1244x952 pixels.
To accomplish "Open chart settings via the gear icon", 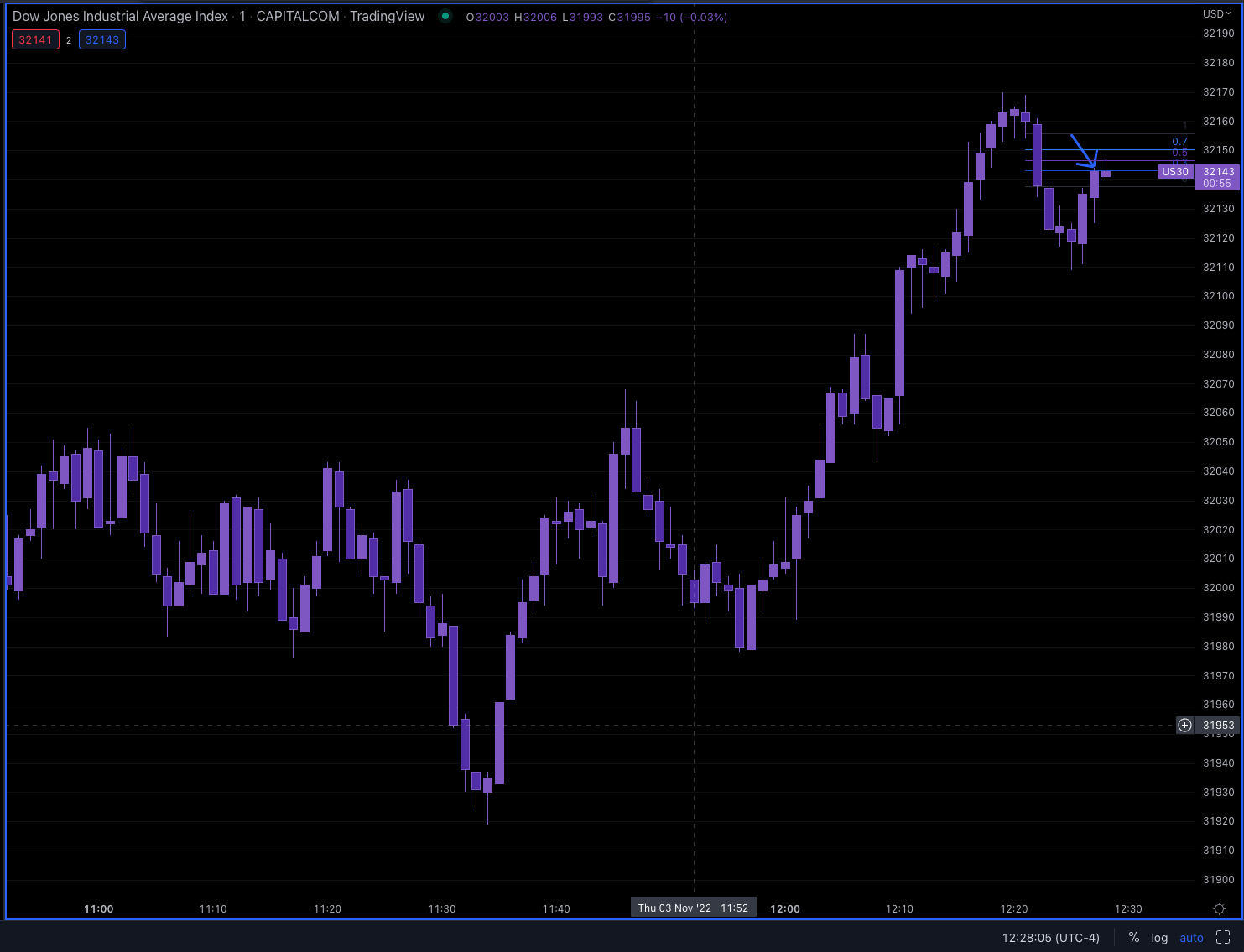I will click(x=1221, y=908).
